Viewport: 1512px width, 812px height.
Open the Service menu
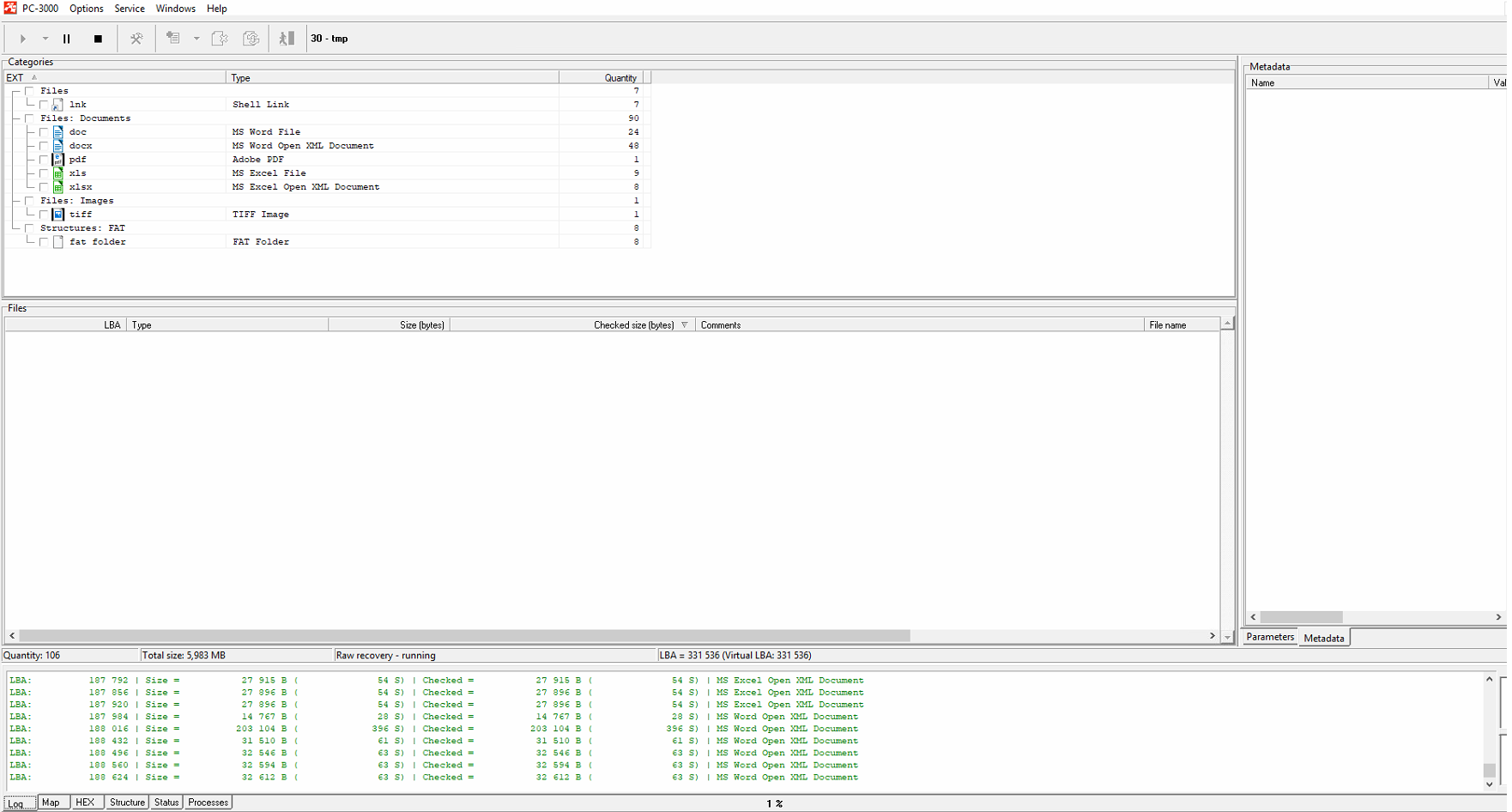pyautogui.click(x=130, y=9)
